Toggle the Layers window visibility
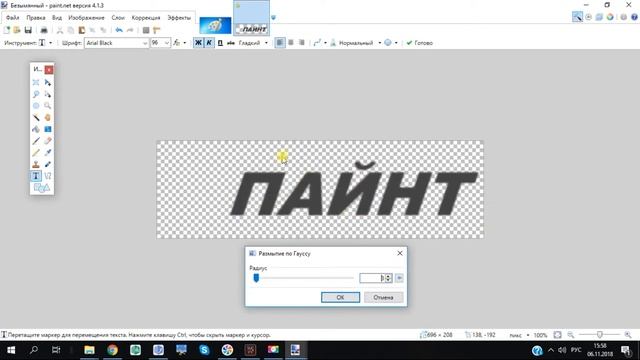Viewport: 640px width, 360px height. click(x=599, y=17)
